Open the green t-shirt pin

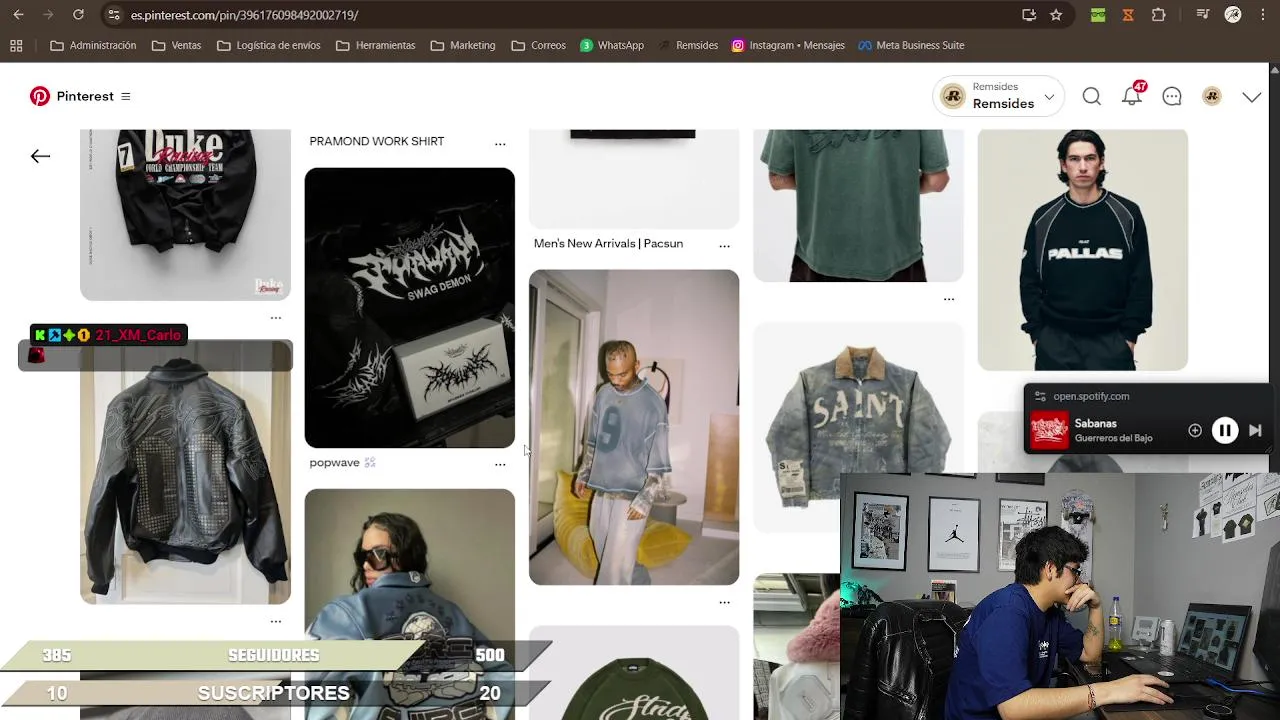(858, 205)
